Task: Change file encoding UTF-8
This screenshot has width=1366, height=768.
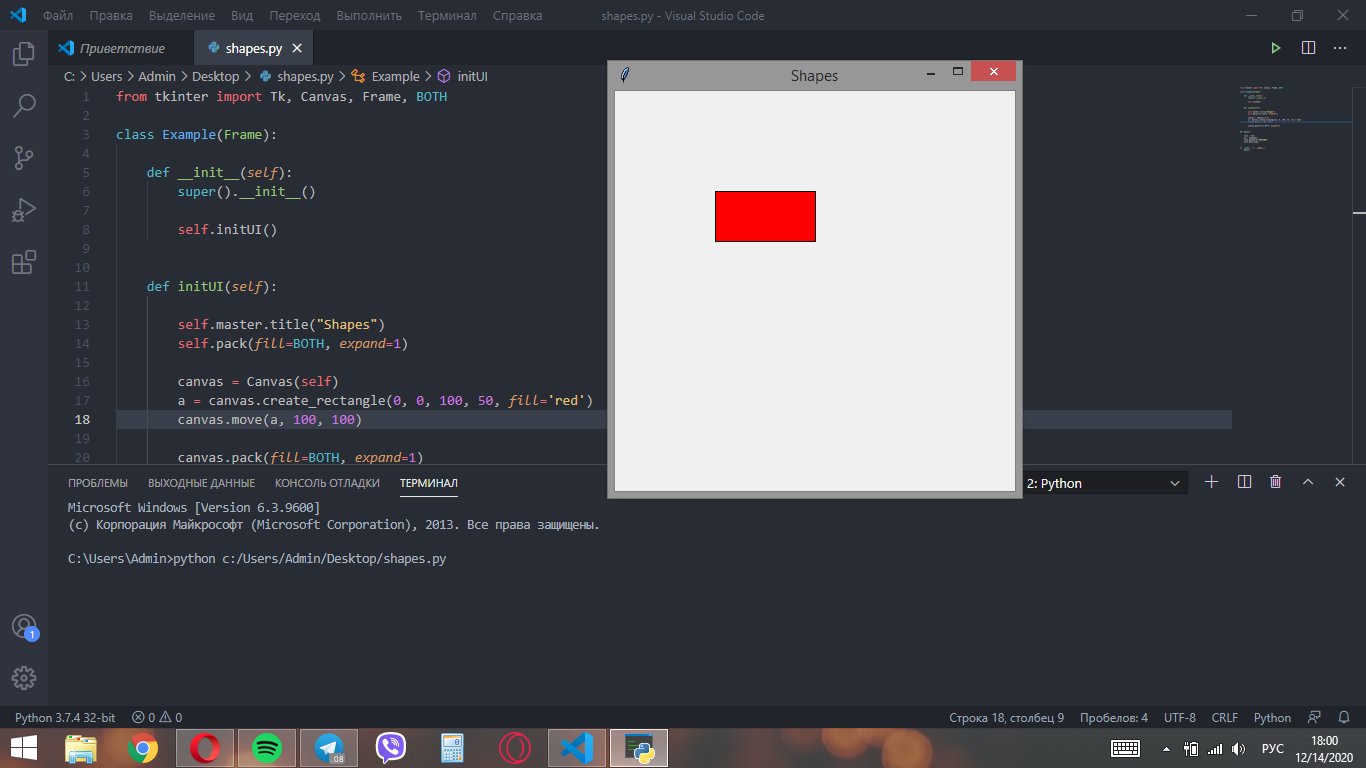Action: 1179,718
